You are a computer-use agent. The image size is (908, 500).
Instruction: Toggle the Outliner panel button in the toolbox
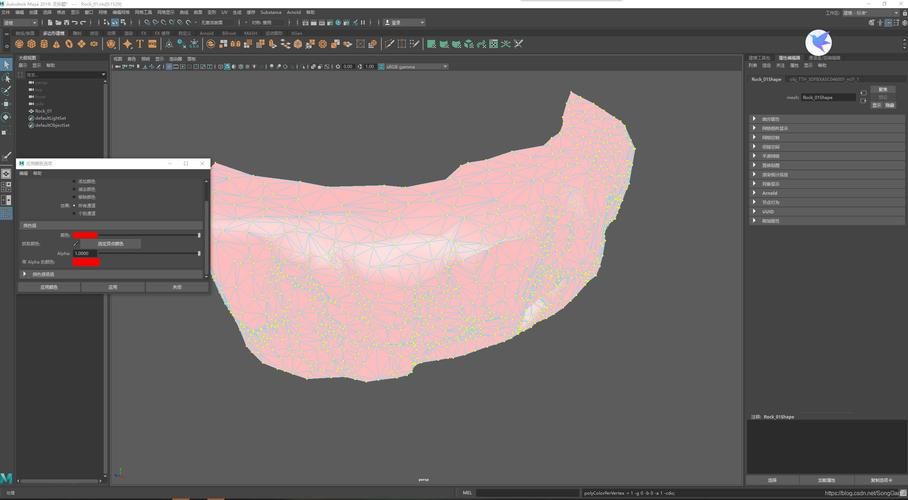pos(6,214)
